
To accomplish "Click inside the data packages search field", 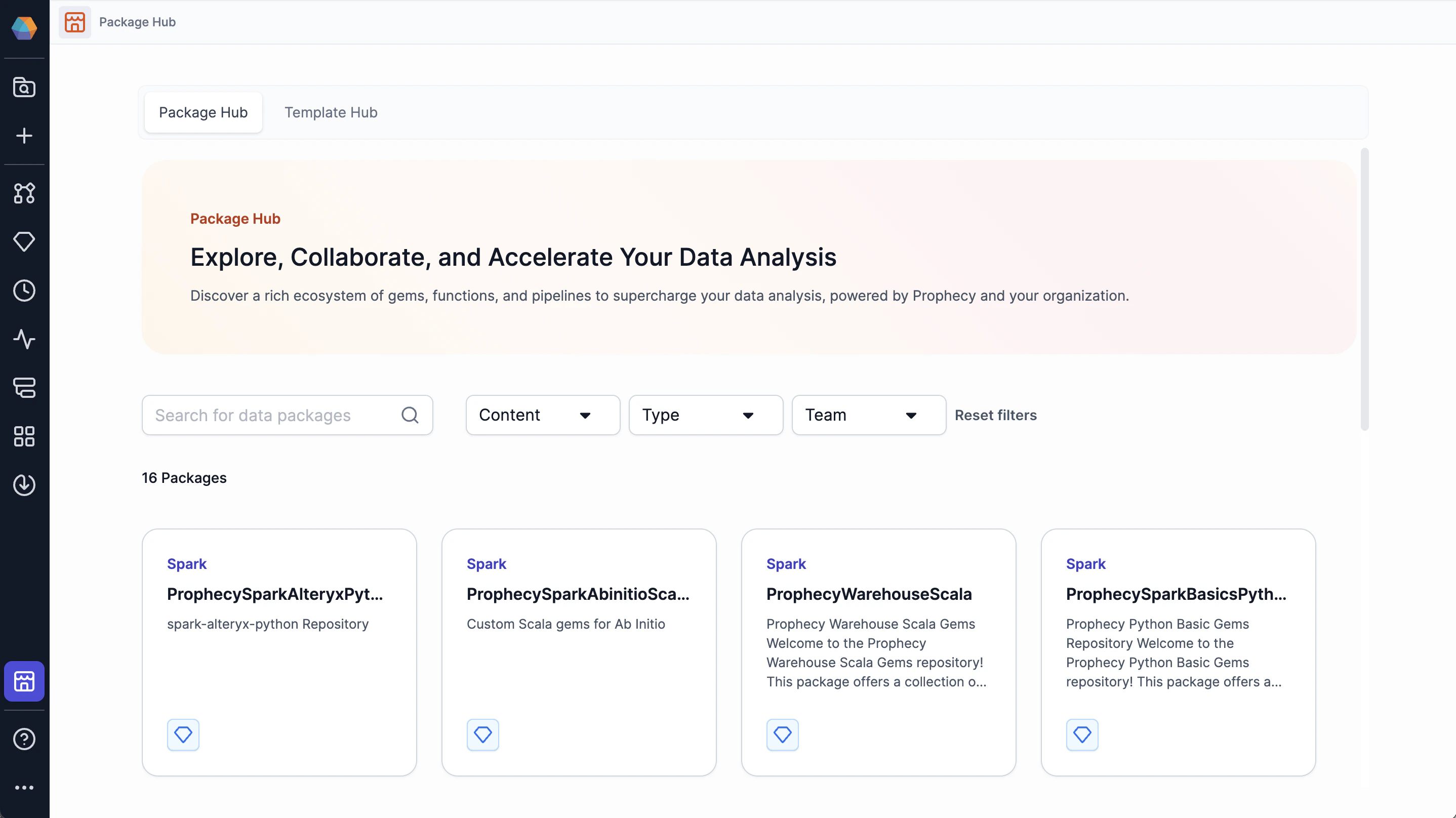I will (266, 415).
